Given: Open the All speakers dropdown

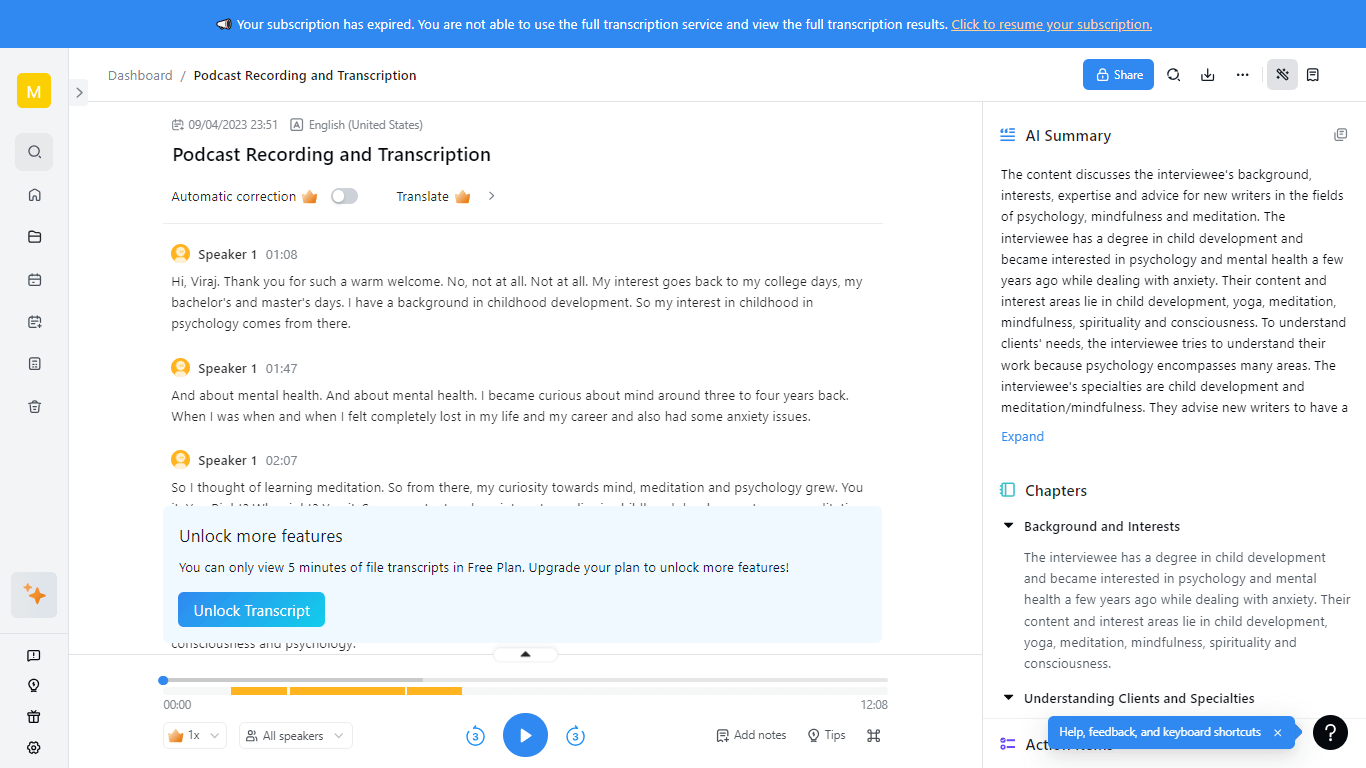Looking at the screenshot, I should (x=296, y=735).
